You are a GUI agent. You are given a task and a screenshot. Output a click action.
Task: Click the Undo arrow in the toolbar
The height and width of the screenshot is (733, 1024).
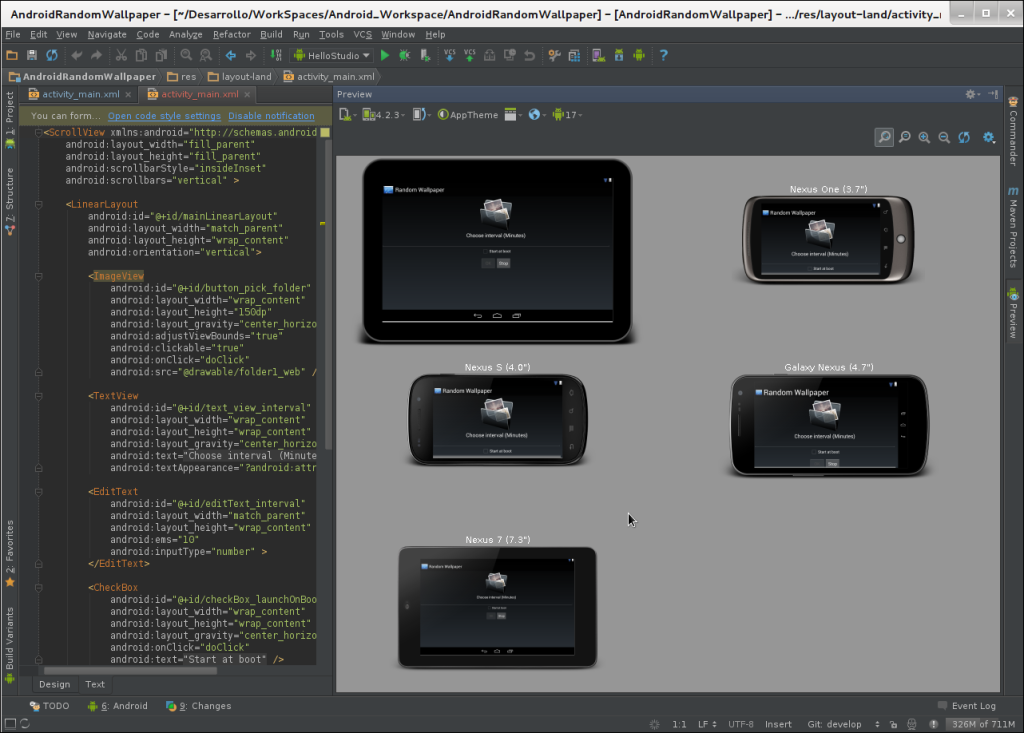tap(76, 56)
